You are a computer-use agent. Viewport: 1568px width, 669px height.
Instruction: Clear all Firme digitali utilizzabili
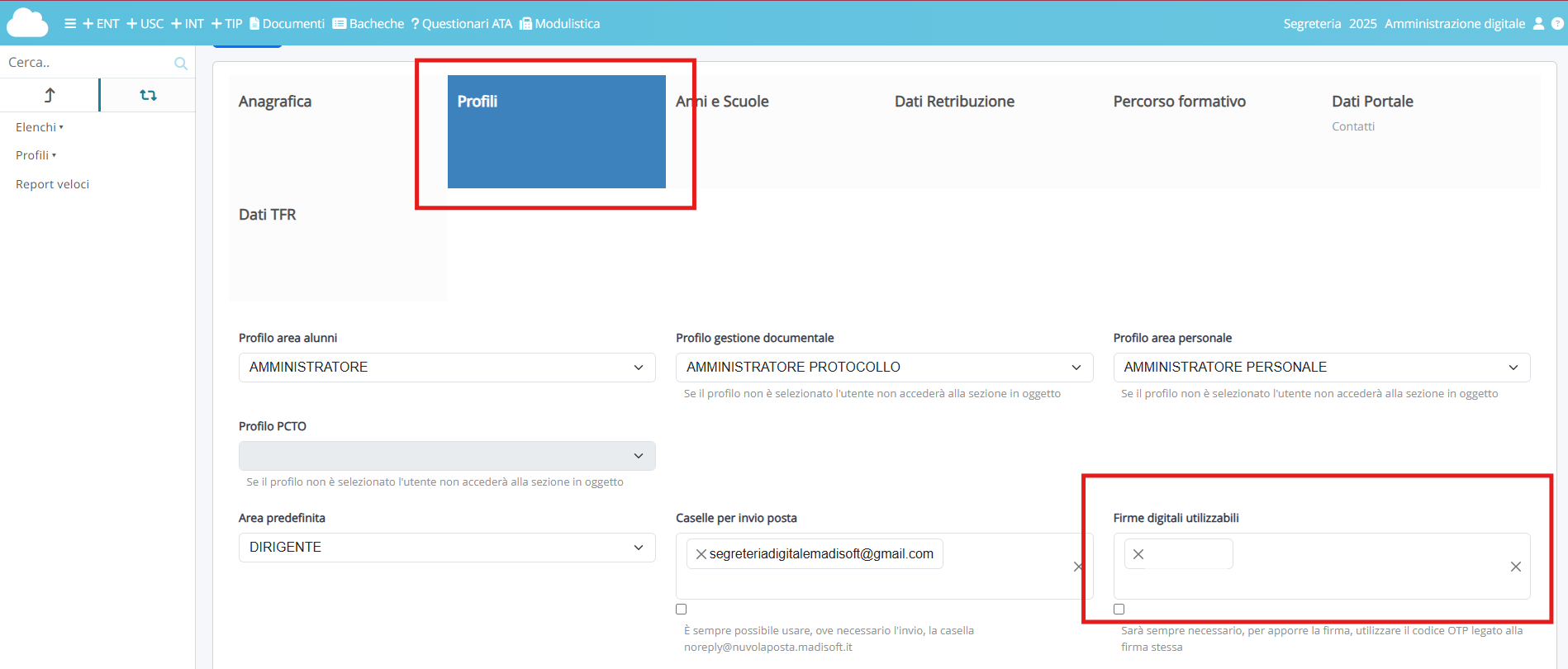[1516, 567]
